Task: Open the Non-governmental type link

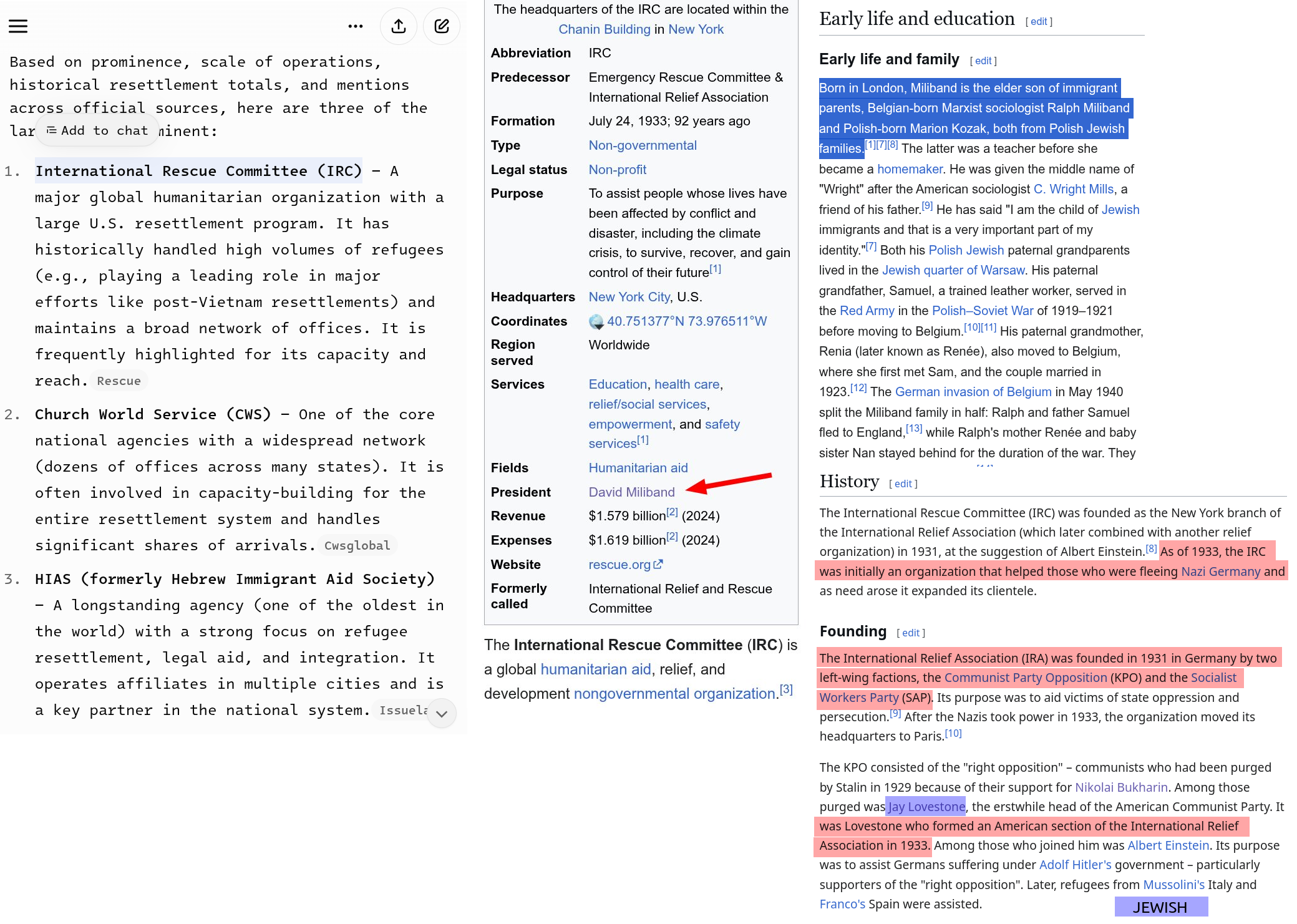Action: pyautogui.click(x=643, y=145)
